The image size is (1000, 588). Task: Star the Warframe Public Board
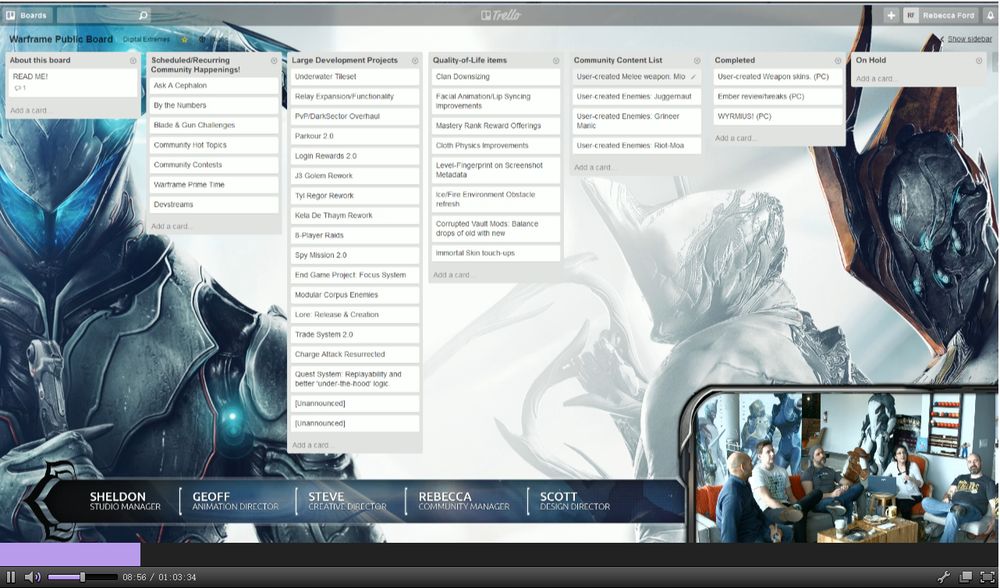point(185,40)
